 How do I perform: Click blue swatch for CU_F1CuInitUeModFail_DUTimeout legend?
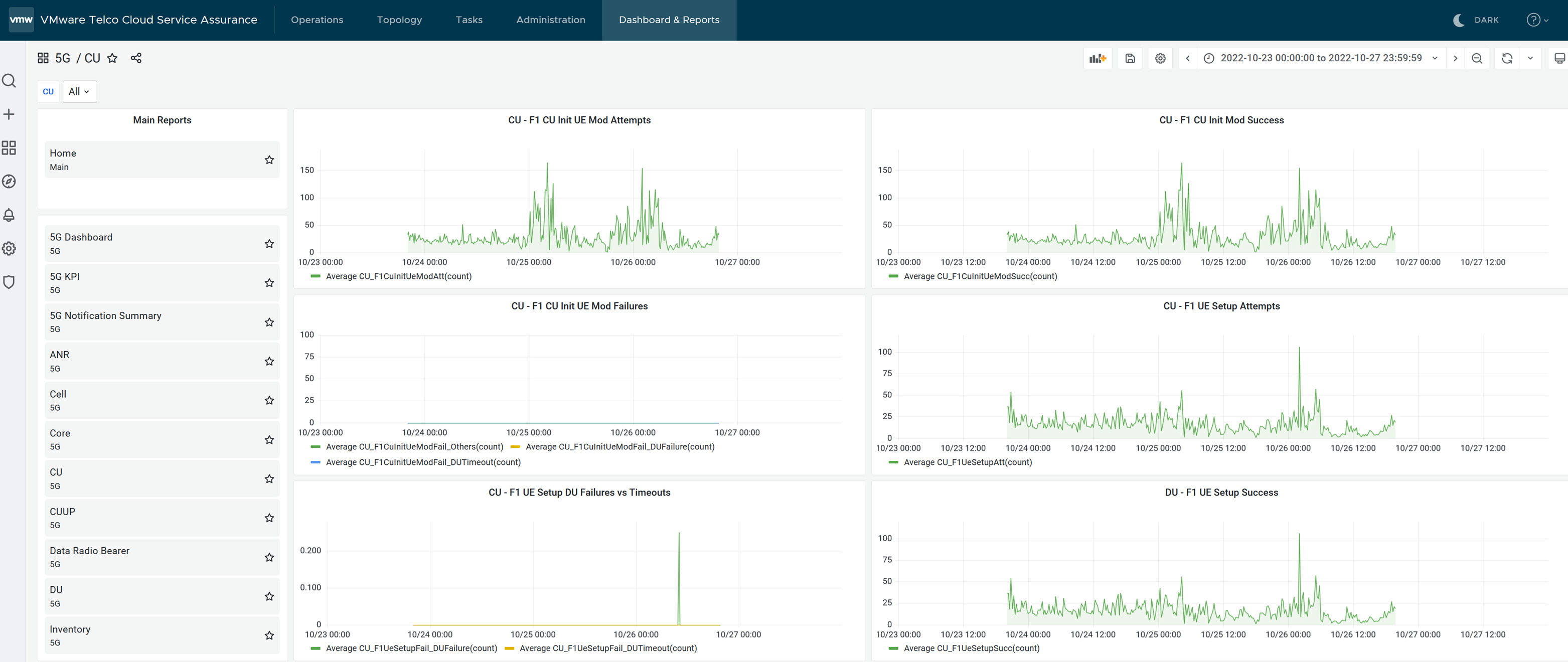click(x=316, y=462)
